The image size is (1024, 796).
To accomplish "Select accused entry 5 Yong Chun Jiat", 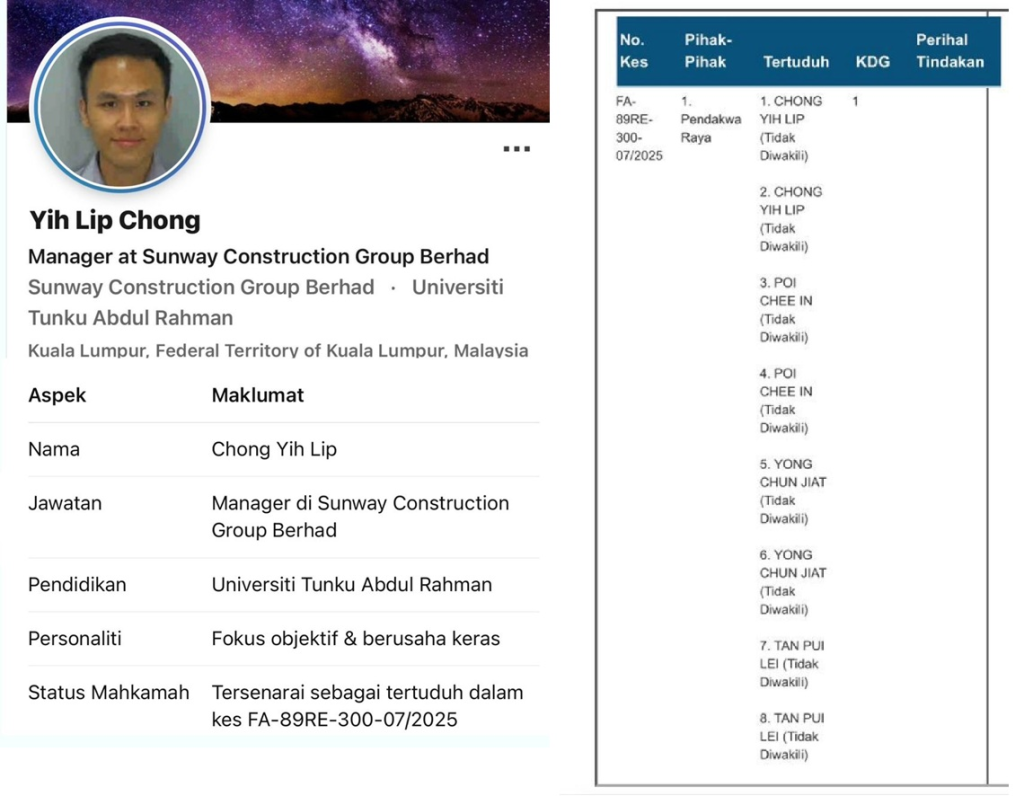I will (x=793, y=491).
